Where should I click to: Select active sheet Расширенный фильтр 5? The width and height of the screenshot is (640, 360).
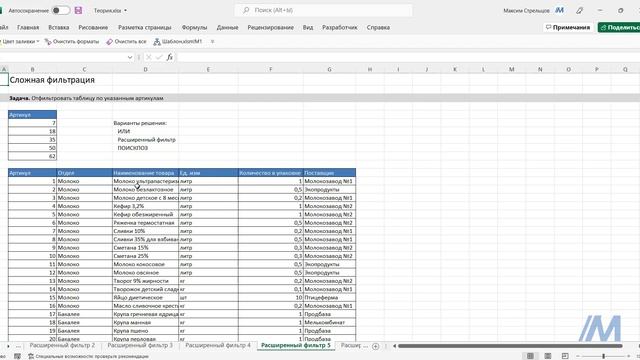296,345
